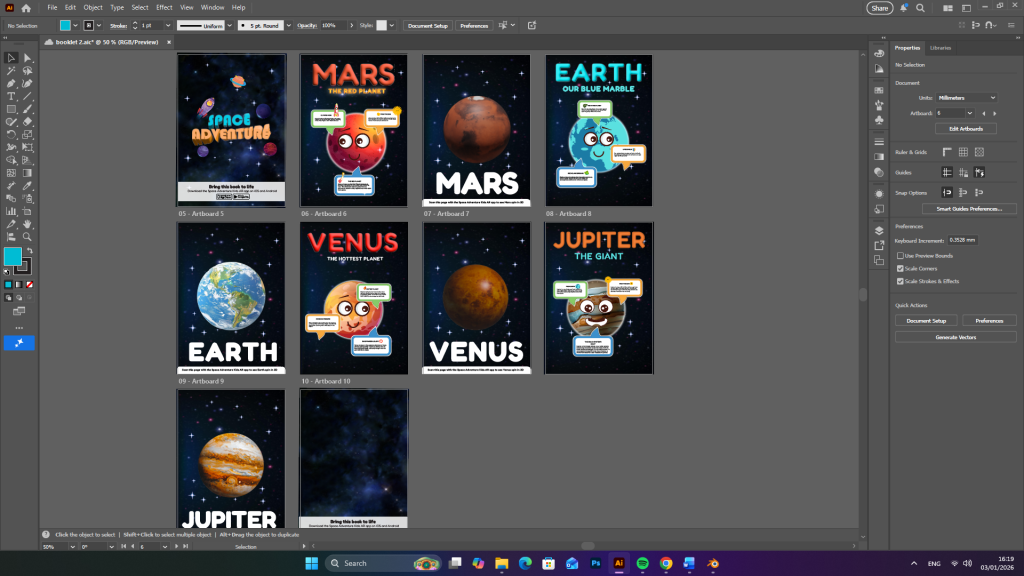Click the Edit Artboards button

[965, 129]
